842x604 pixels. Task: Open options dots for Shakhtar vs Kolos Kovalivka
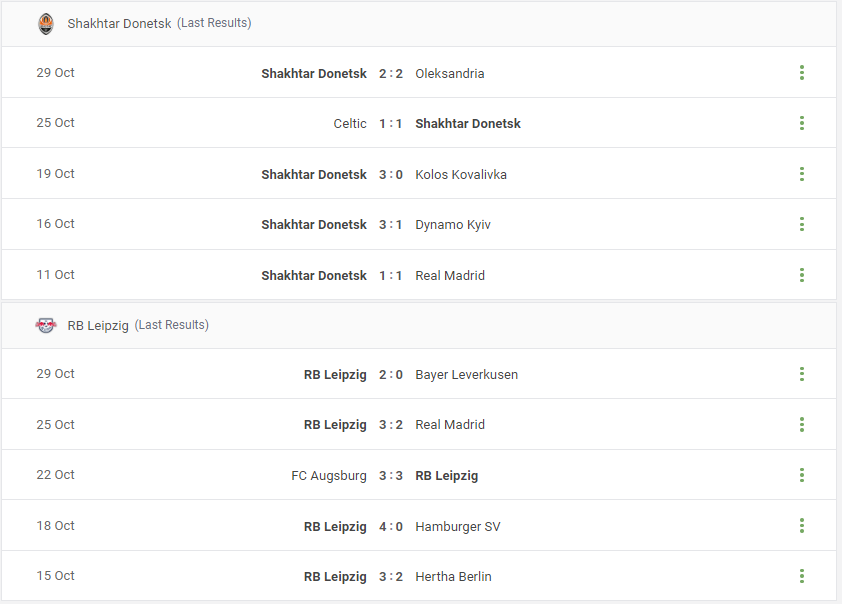tap(802, 173)
